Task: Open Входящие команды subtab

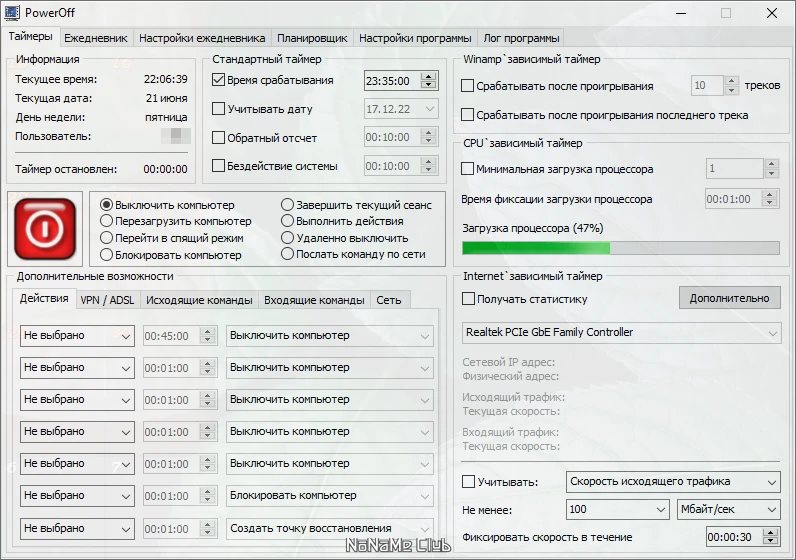Action: (x=314, y=300)
